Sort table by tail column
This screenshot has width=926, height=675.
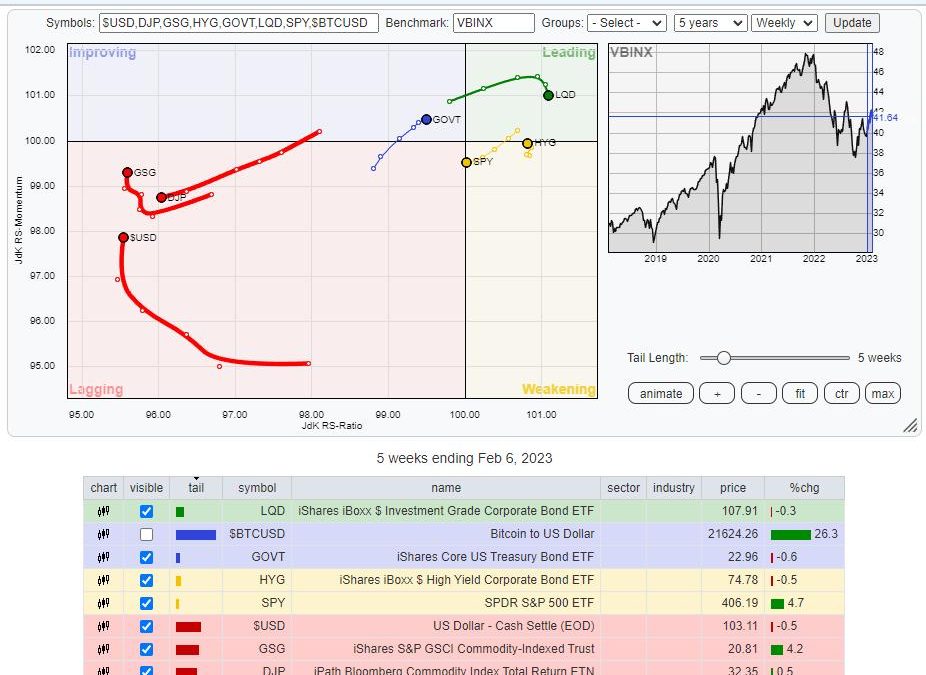(196, 488)
